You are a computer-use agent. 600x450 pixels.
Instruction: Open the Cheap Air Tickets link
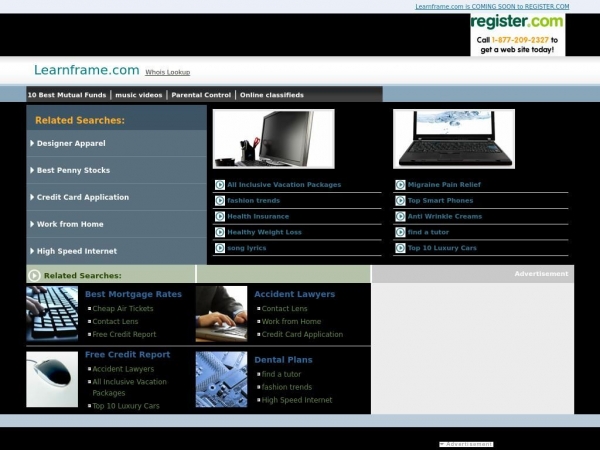coord(123,308)
